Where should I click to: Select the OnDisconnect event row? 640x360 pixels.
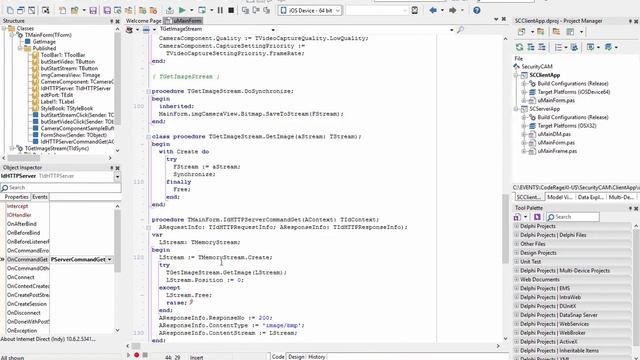(24, 313)
